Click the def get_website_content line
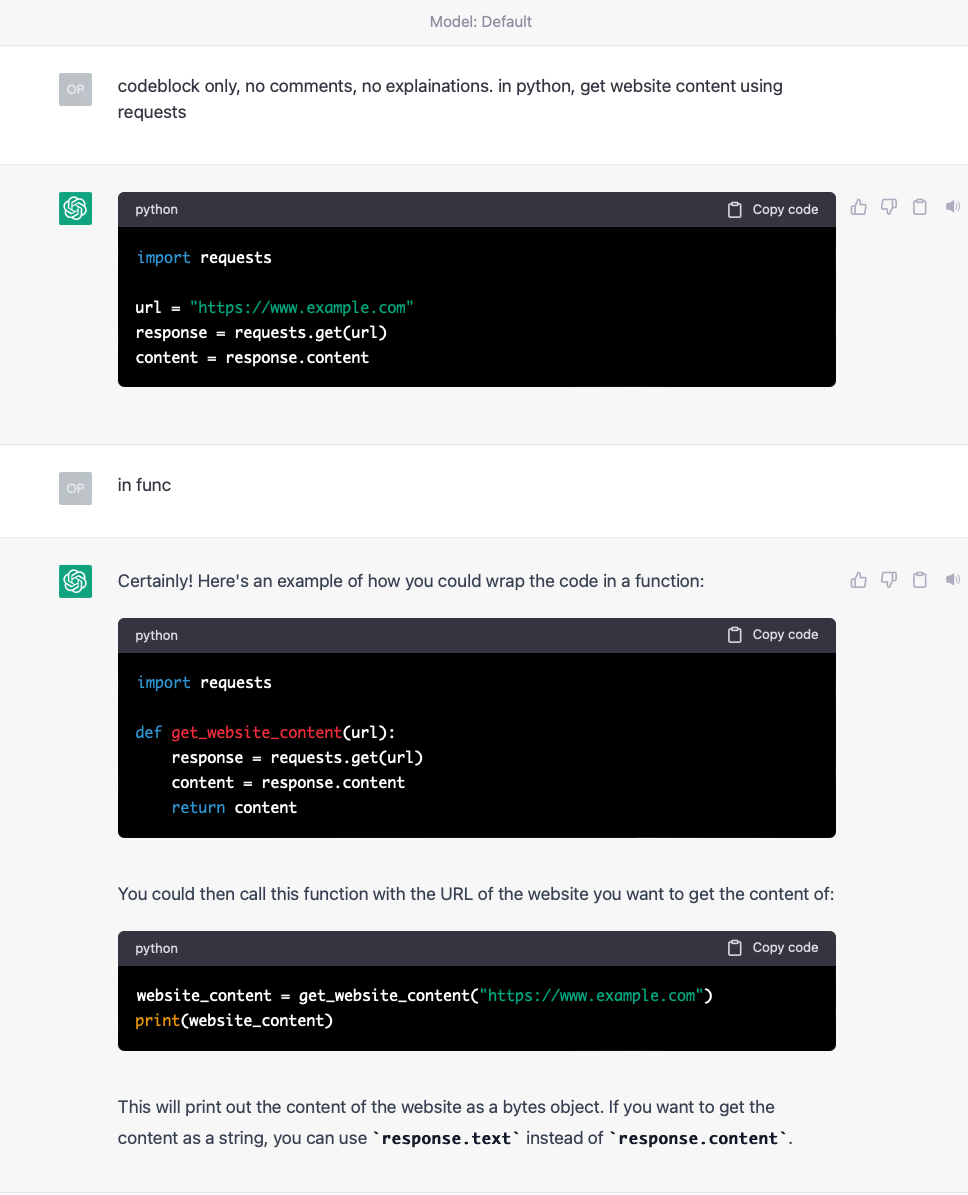 pyautogui.click(x=272, y=733)
